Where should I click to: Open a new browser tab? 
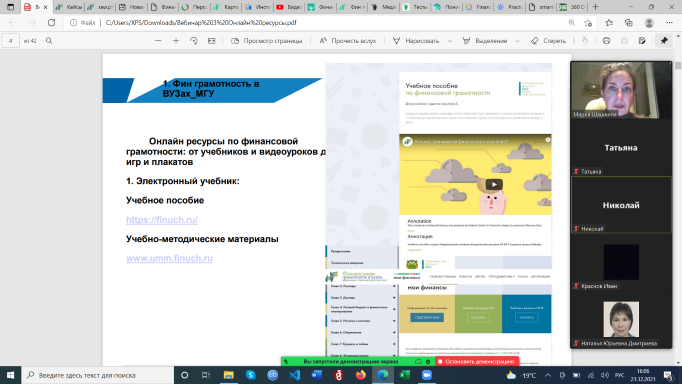click(x=595, y=7)
